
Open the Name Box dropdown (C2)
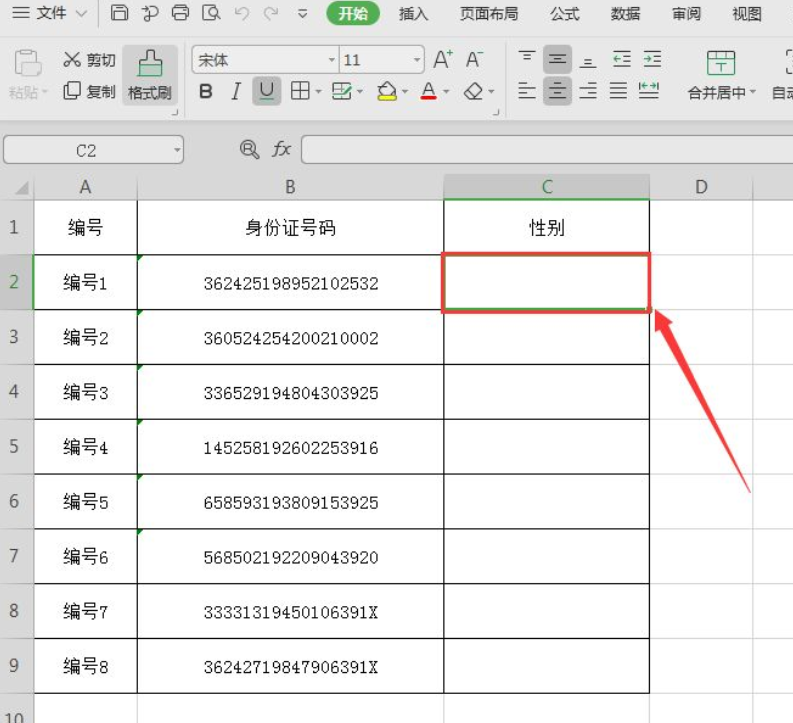coord(177,150)
